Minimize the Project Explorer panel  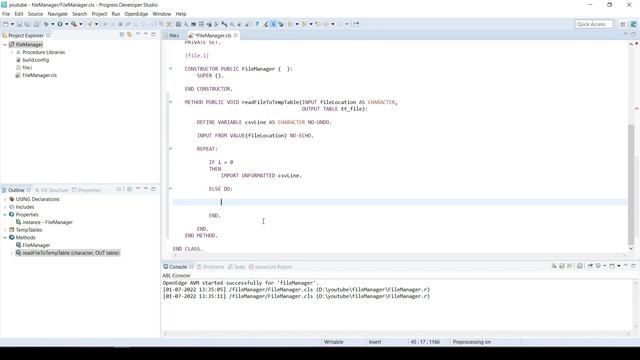tap(146, 35)
